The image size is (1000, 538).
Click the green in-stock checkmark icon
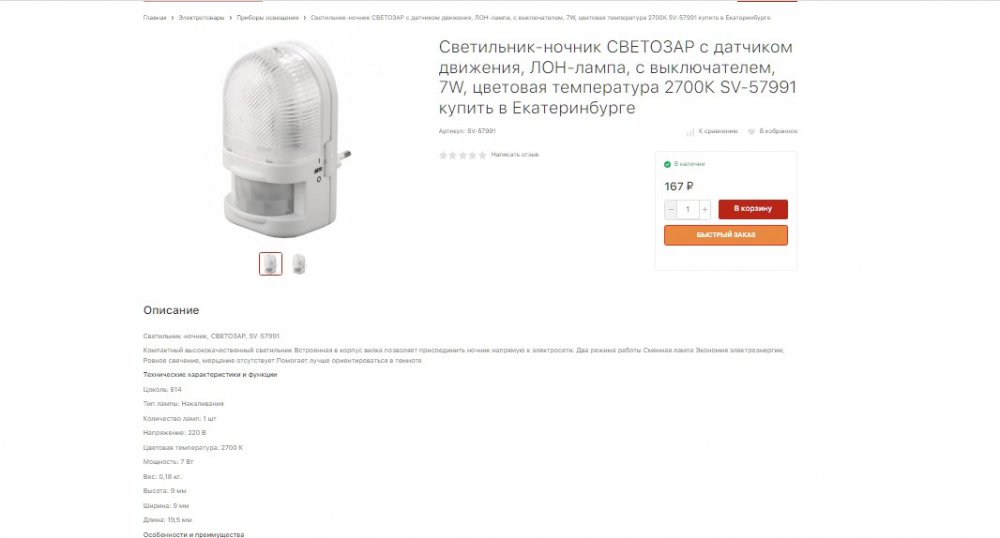[x=667, y=164]
